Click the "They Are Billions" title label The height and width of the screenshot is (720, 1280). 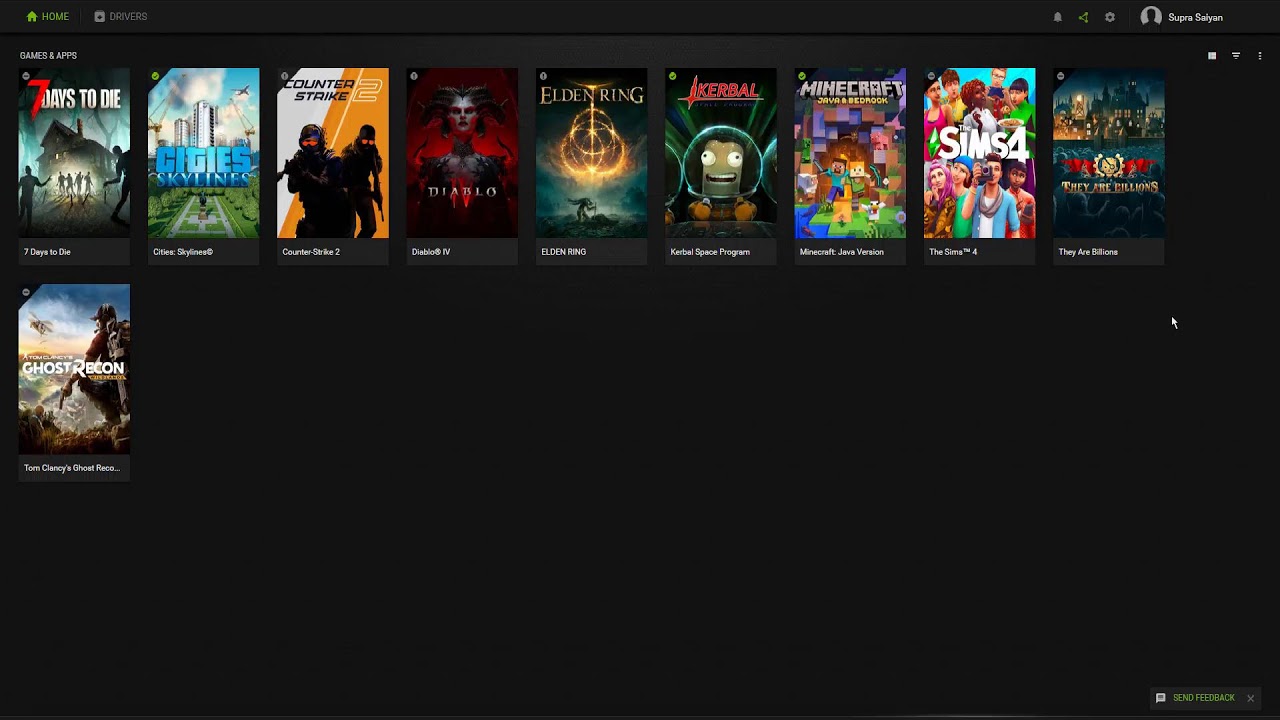click(1088, 252)
